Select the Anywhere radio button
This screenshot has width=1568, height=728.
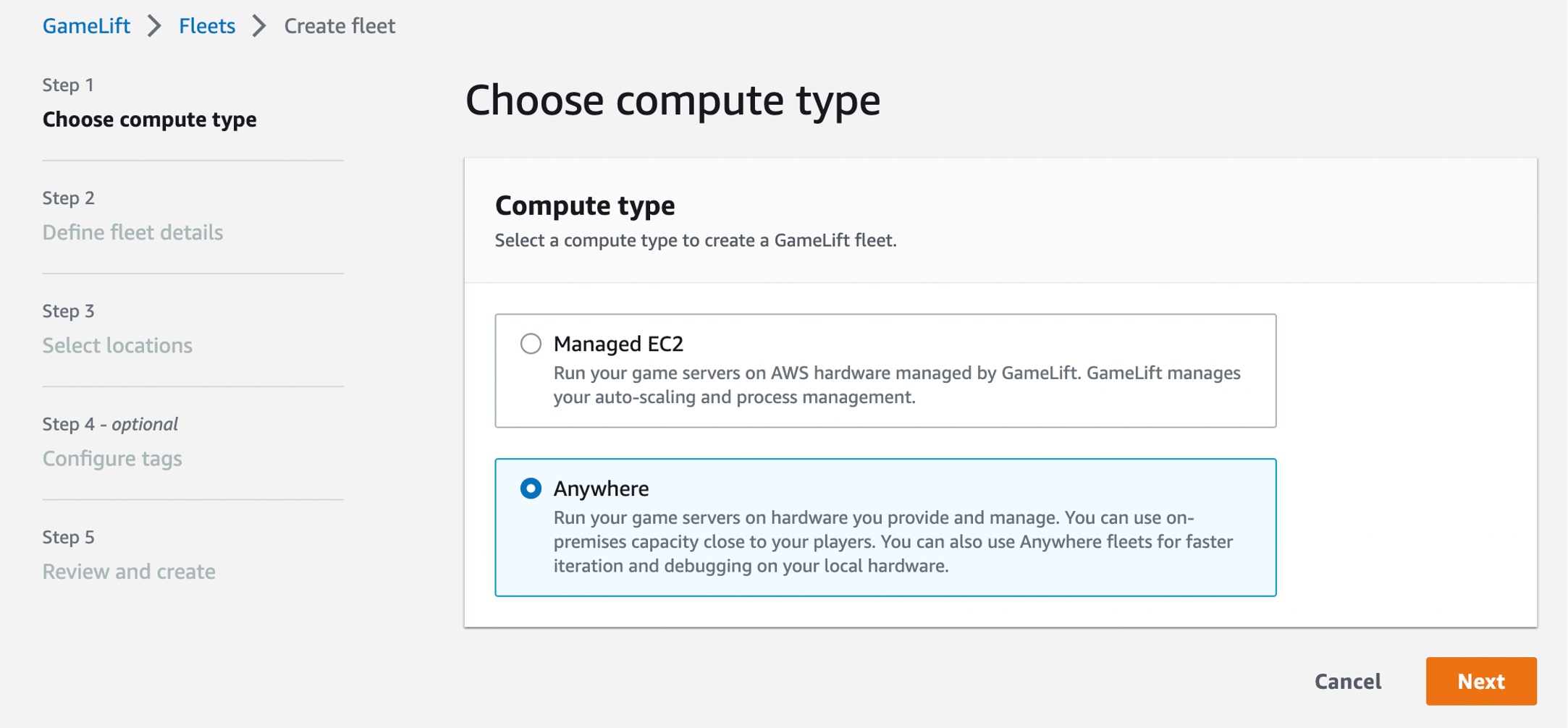[x=531, y=488]
